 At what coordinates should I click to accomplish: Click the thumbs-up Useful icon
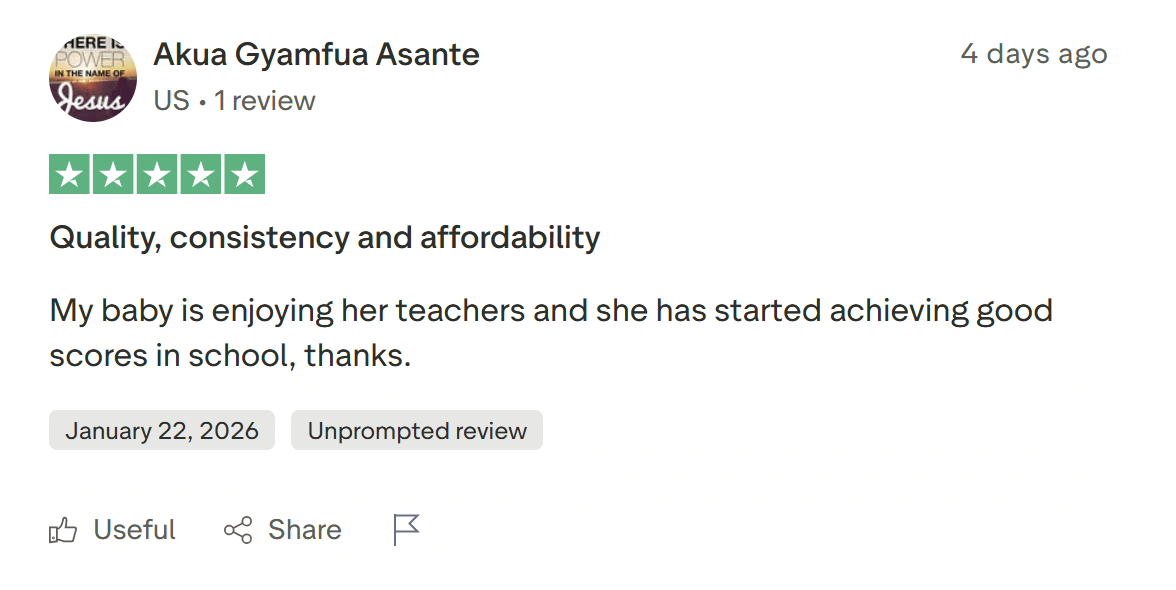[63, 530]
